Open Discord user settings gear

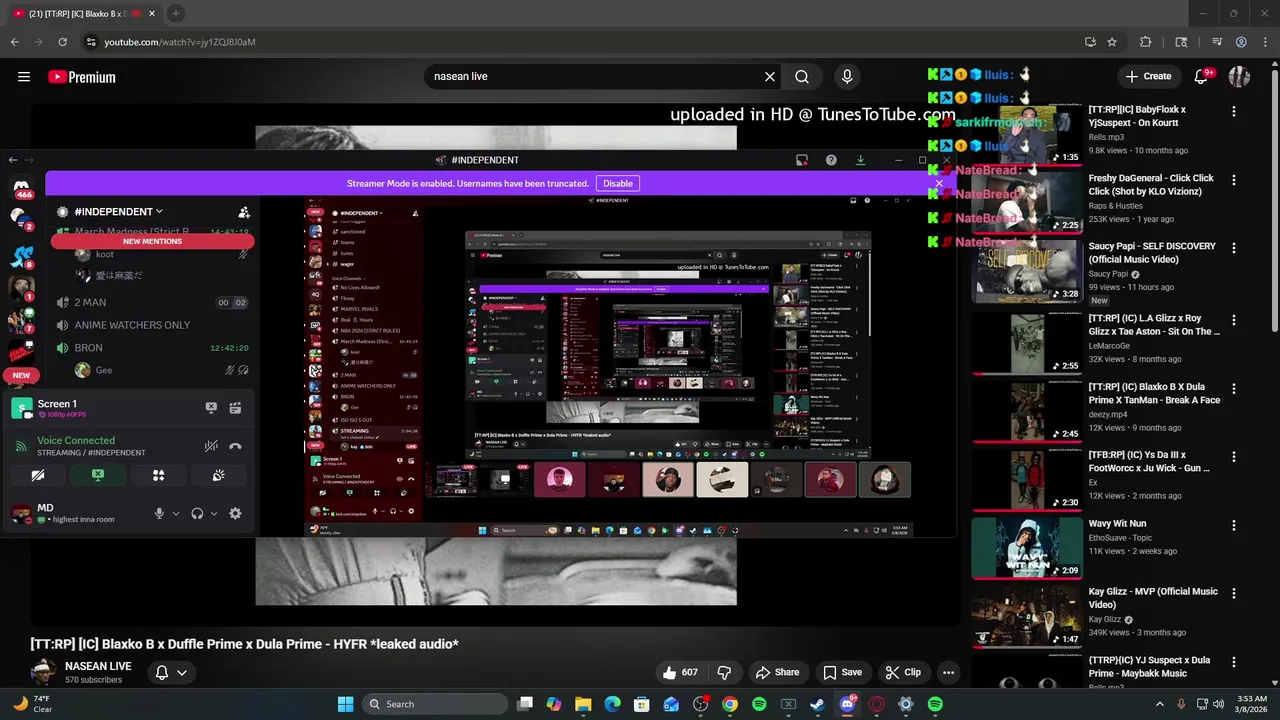tap(235, 513)
